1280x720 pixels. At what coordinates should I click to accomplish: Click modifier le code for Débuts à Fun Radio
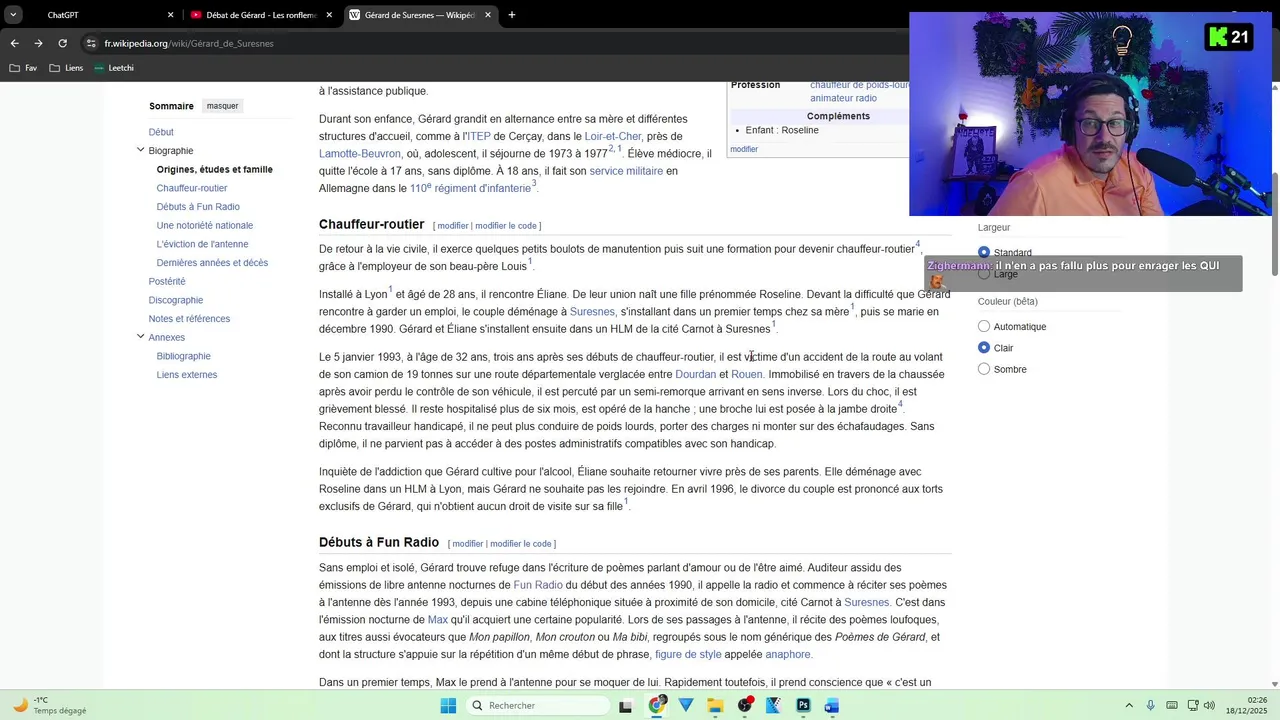click(521, 544)
